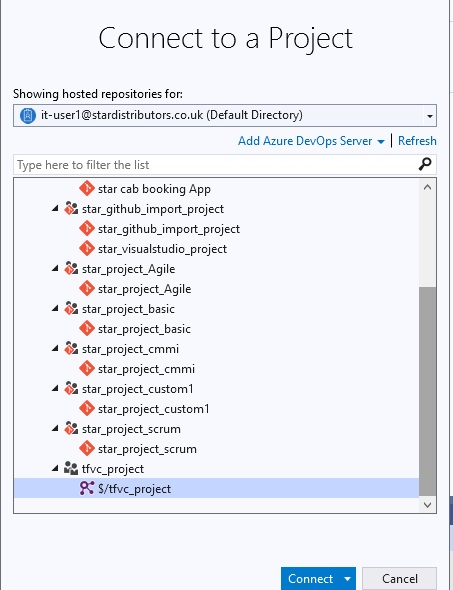Collapse the star_project_cmmi tree node

55,349
